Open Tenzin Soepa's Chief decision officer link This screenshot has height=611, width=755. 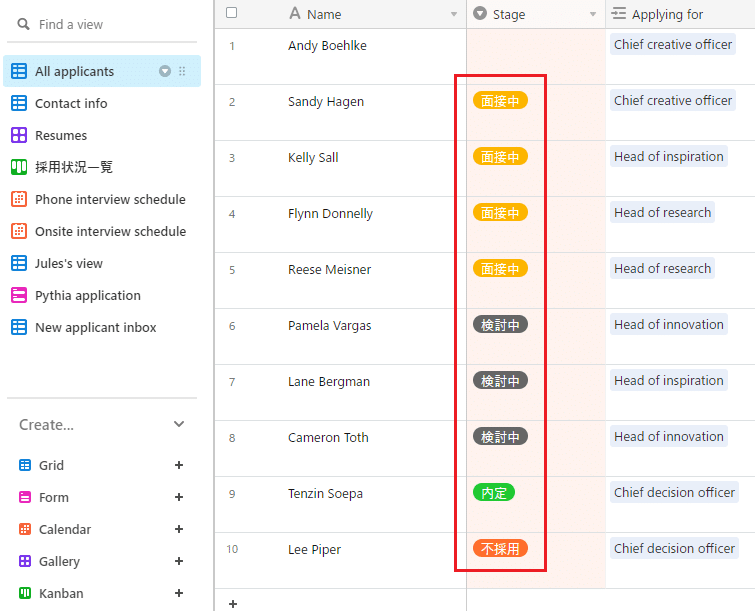(x=674, y=492)
